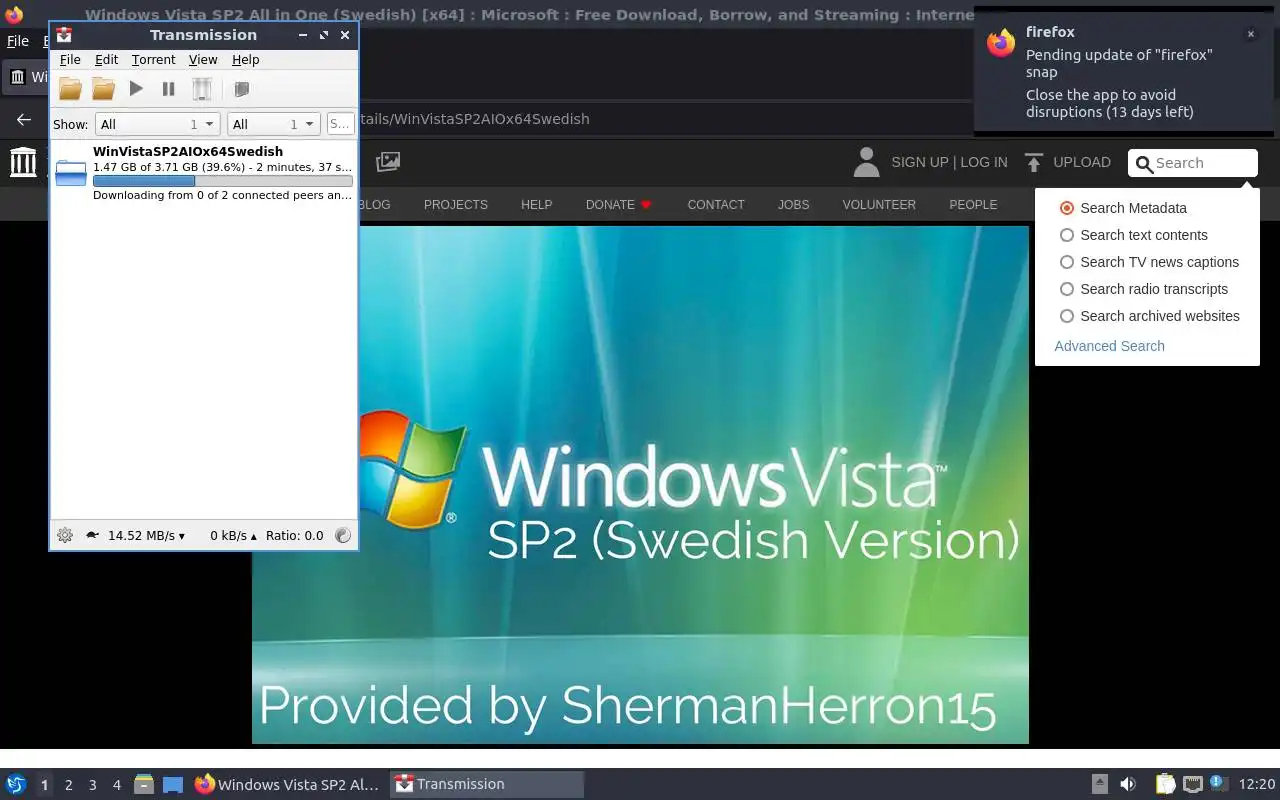Toggle turtle alternative speed limits icon

[92, 535]
